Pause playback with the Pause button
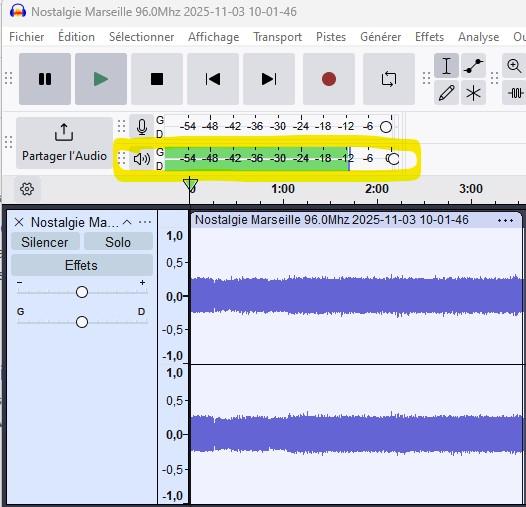The image size is (526, 507). coord(45,79)
